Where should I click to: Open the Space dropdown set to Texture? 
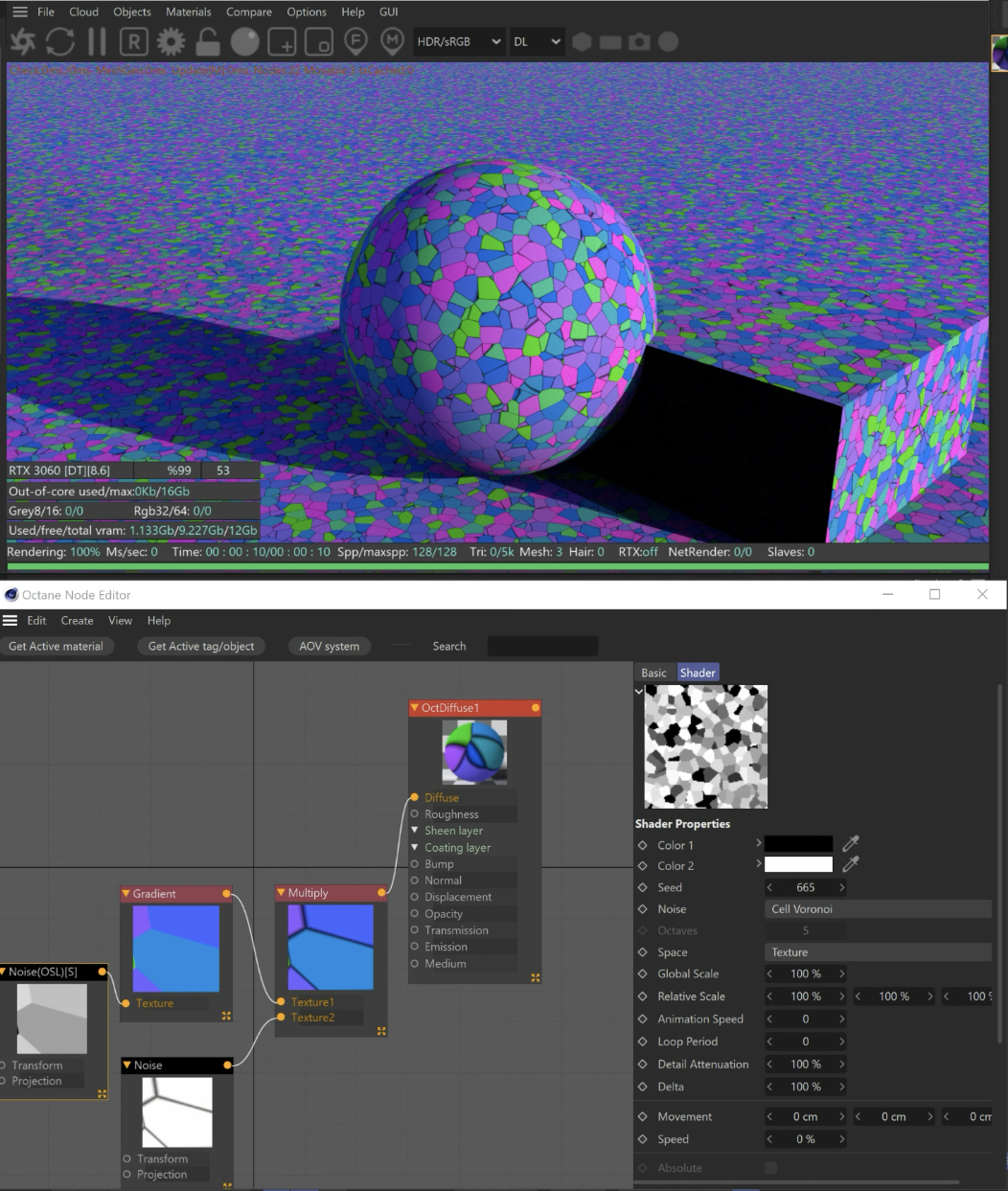[878, 952]
